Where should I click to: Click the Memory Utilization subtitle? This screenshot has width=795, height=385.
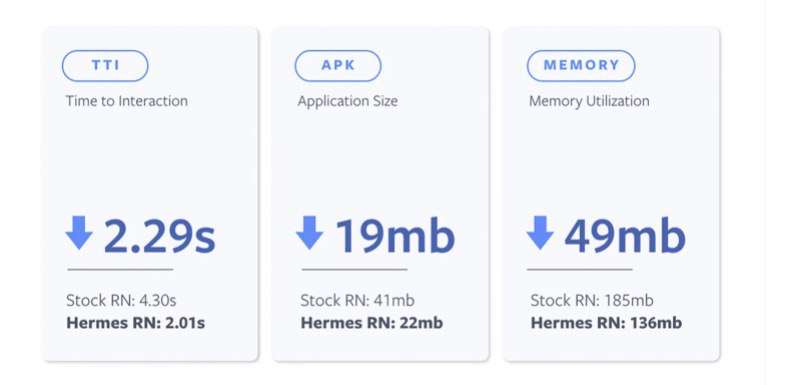(x=589, y=101)
